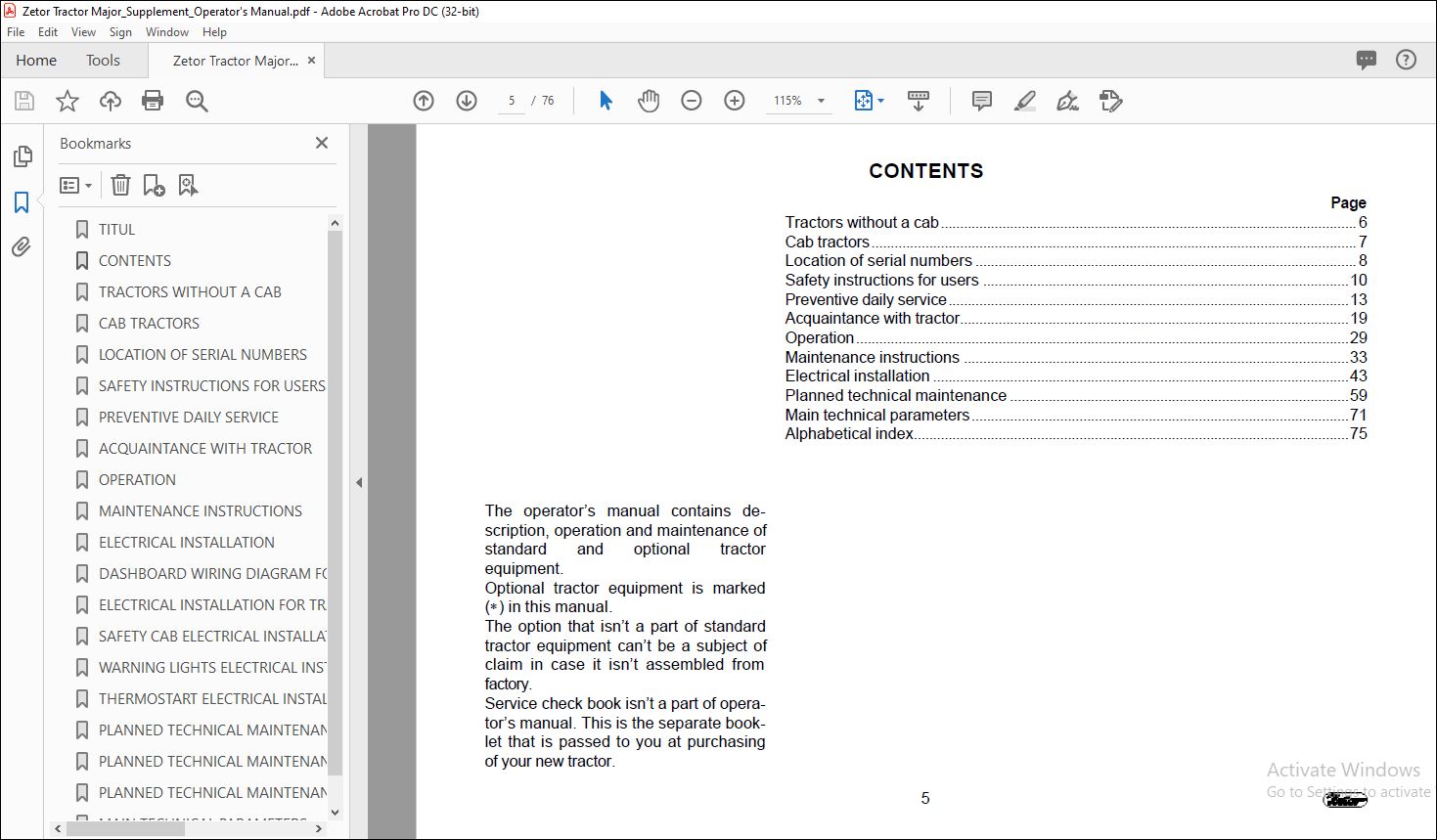Open the Attachments paperclip pane

point(22,246)
